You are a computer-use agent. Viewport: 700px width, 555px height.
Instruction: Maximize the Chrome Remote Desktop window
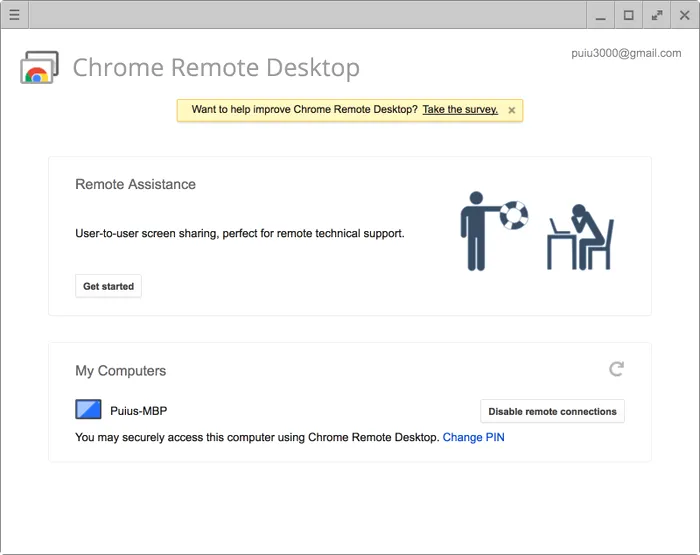pos(629,15)
